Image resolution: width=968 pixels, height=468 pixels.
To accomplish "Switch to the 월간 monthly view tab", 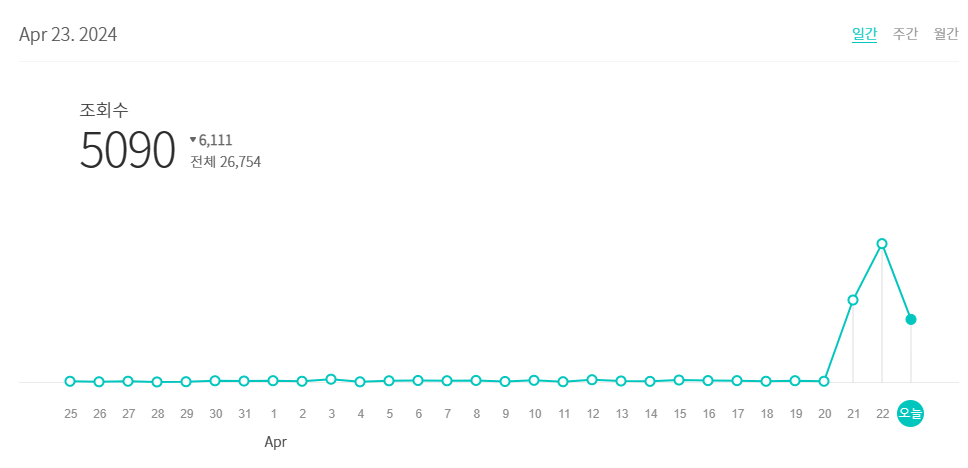I will (x=946, y=34).
